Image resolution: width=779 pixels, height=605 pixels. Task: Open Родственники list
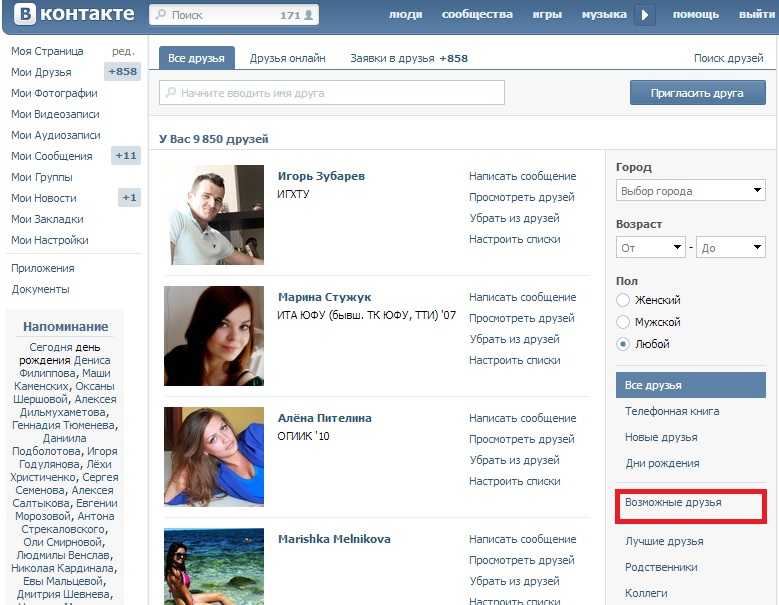pyautogui.click(x=661, y=567)
